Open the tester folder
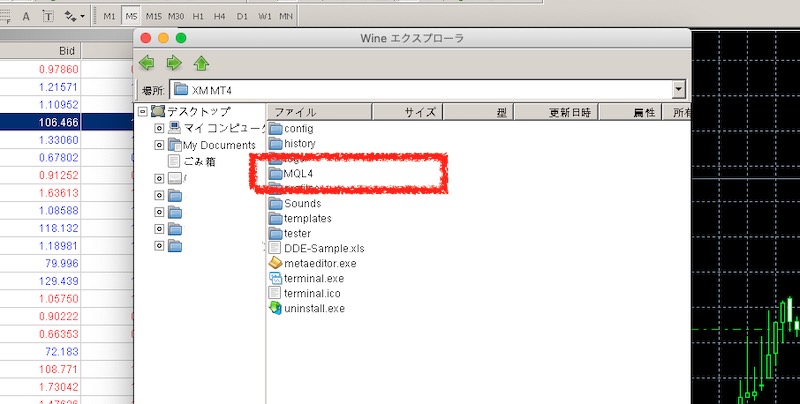This screenshot has height=404, width=800. (x=290, y=233)
